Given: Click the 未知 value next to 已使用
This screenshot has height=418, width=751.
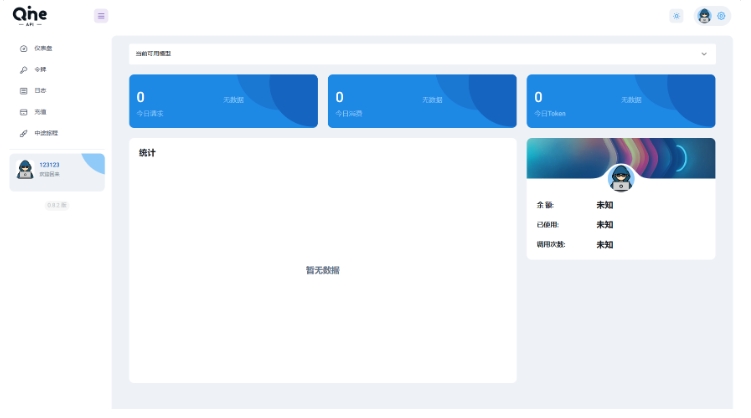Looking at the screenshot, I should [605, 225].
